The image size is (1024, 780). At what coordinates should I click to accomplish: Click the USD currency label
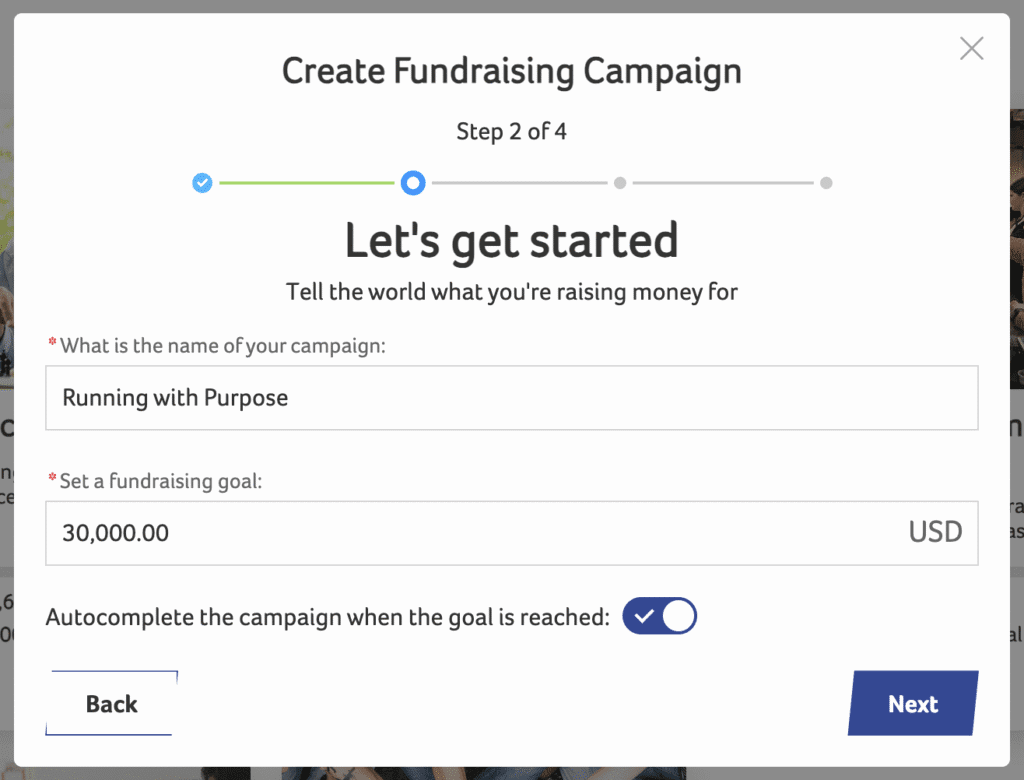pyautogui.click(x=935, y=532)
